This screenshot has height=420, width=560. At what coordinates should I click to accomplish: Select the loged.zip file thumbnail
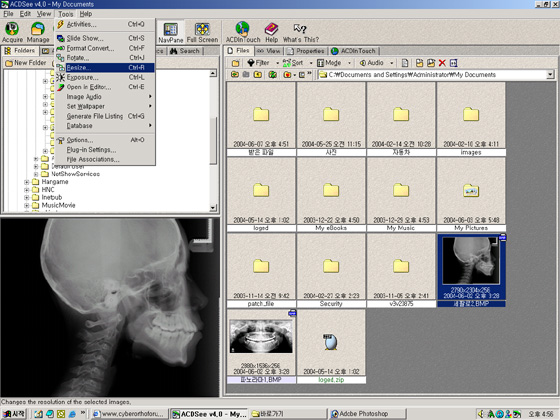tap(331, 346)
